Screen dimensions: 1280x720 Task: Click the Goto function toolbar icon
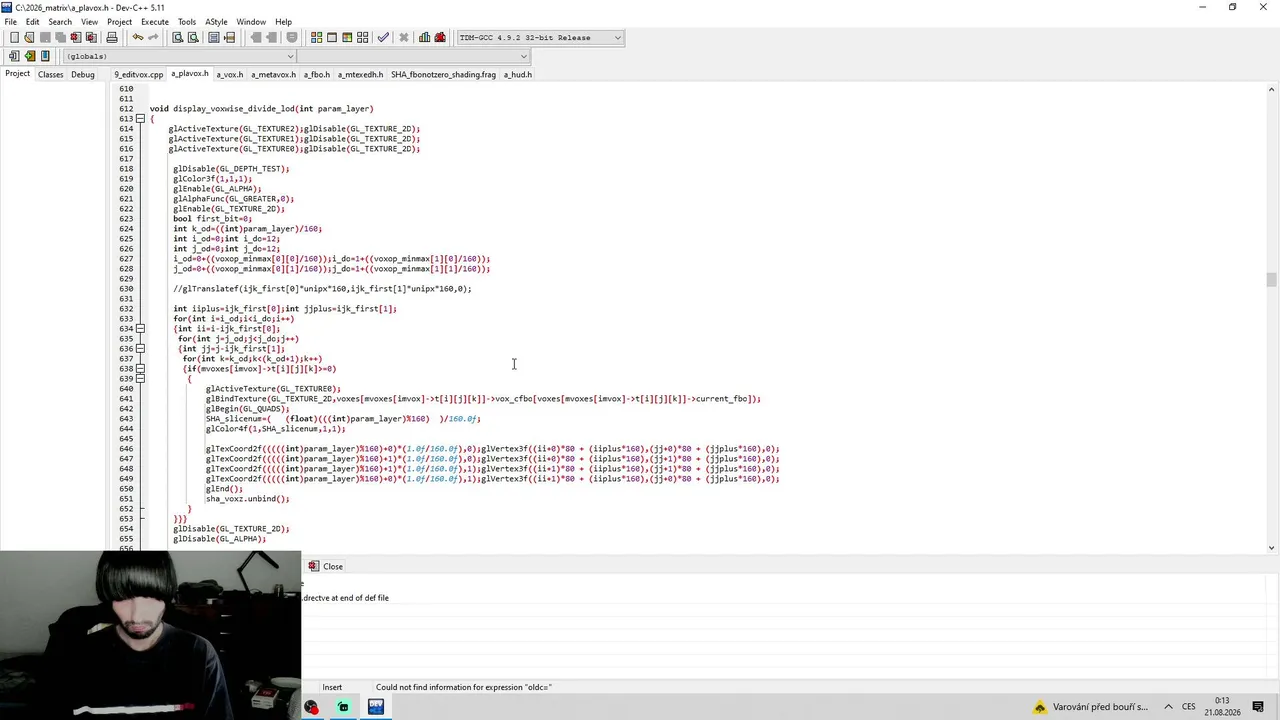point(214,38)
